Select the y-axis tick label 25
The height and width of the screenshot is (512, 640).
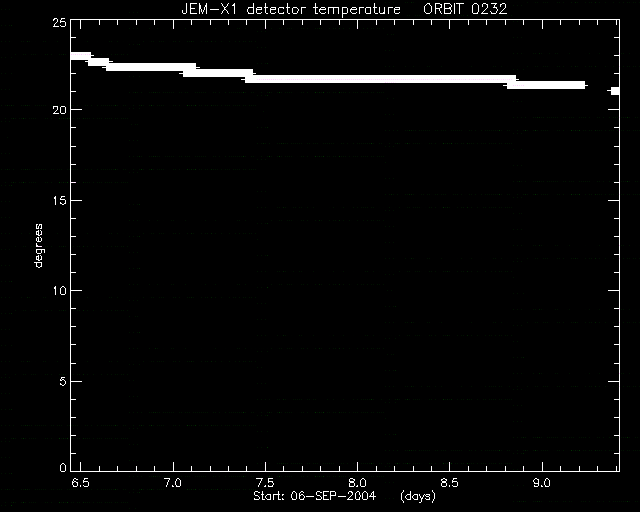59,23
